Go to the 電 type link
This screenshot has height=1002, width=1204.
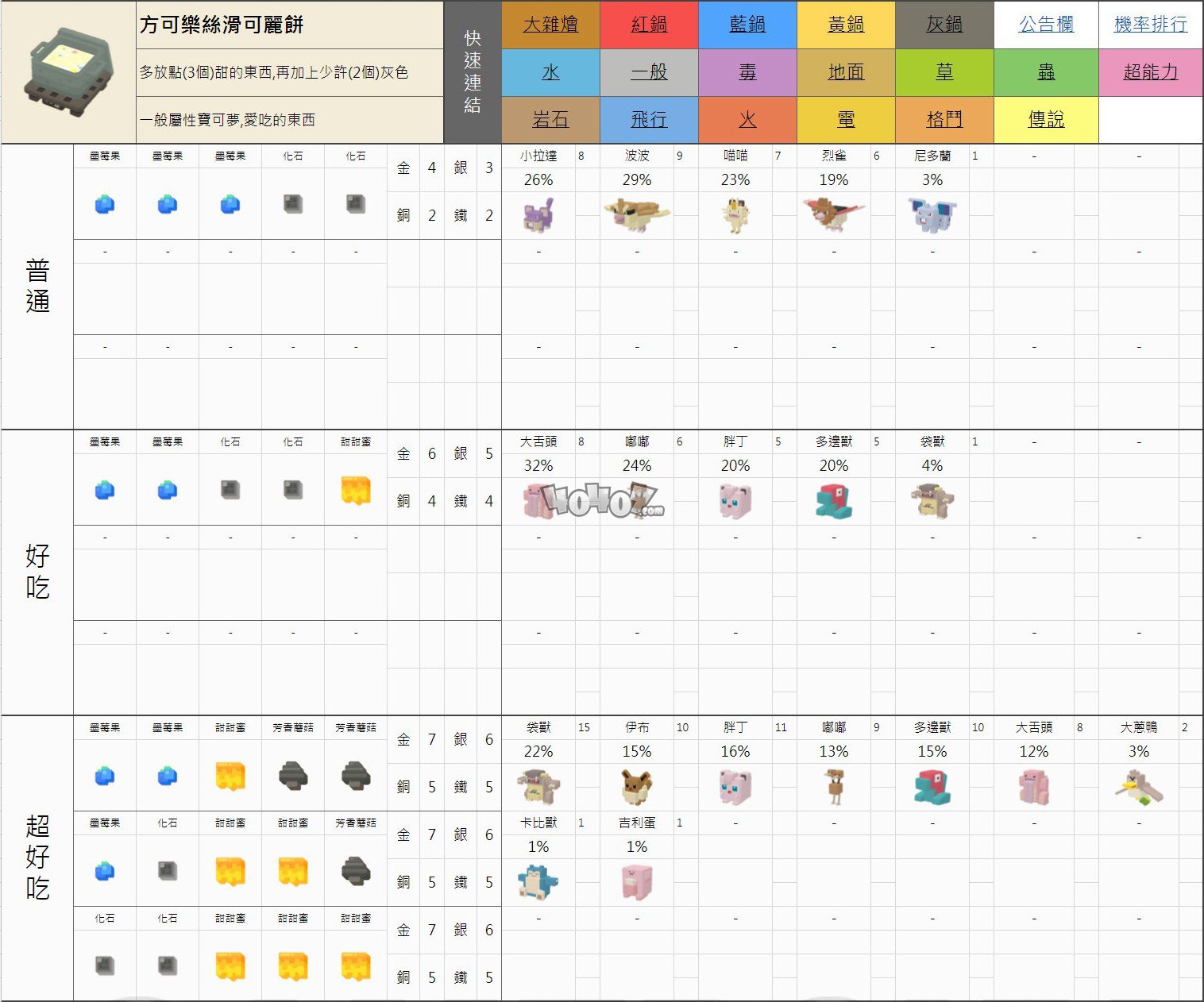846,120
